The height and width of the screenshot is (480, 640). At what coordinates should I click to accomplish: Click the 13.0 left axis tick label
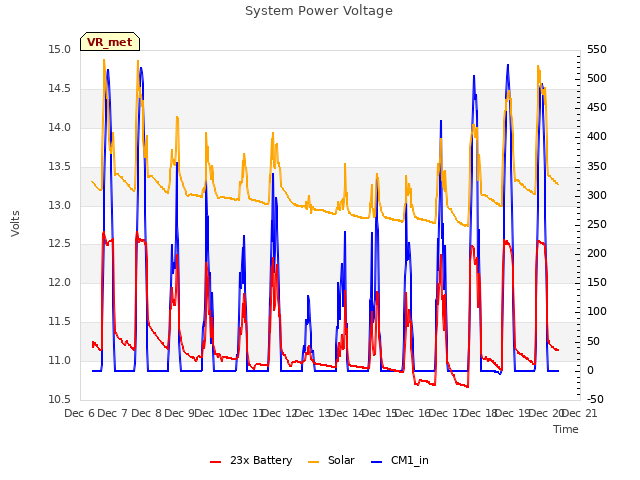60,205
